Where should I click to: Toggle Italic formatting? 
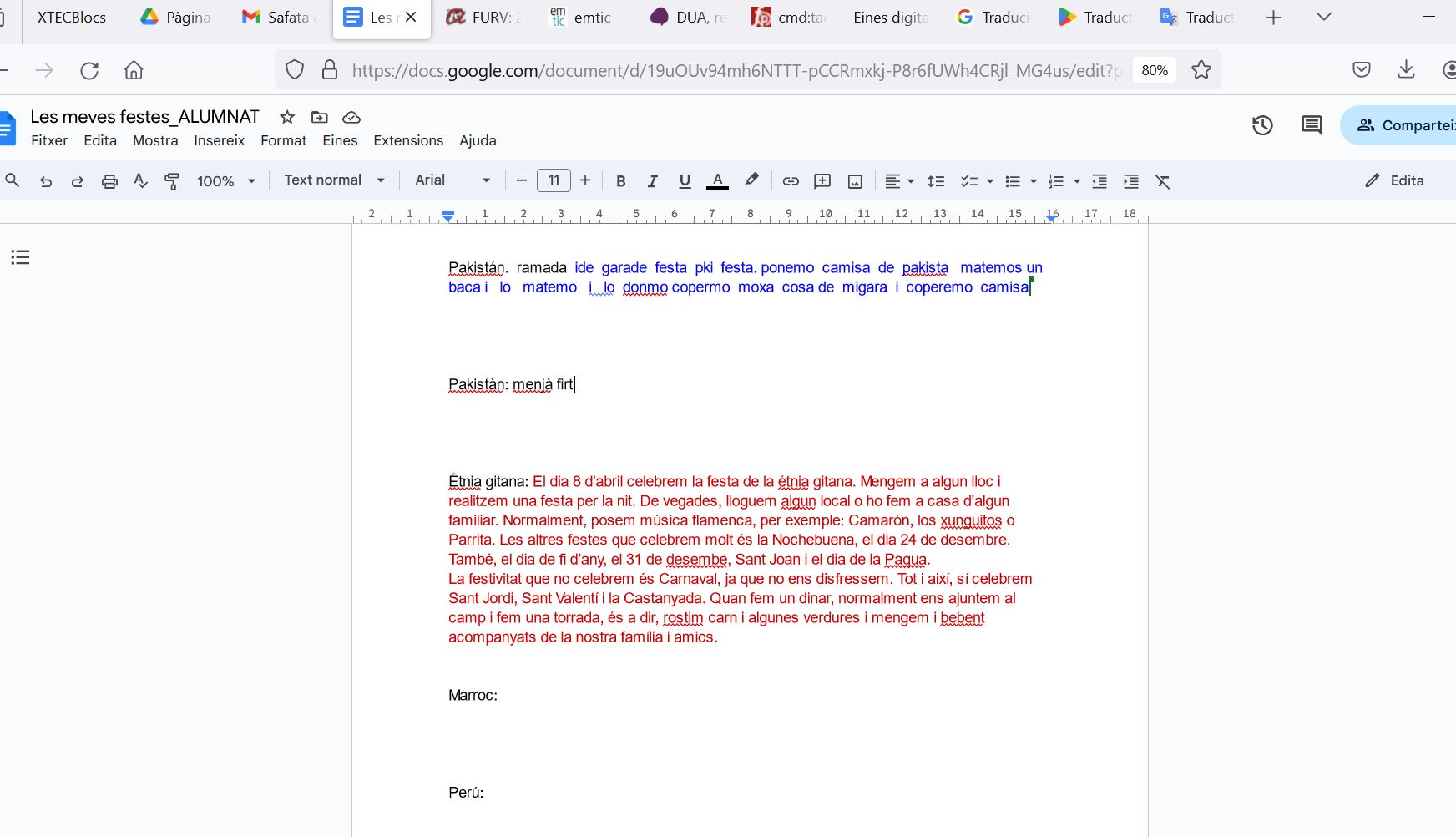pos(652,181)
